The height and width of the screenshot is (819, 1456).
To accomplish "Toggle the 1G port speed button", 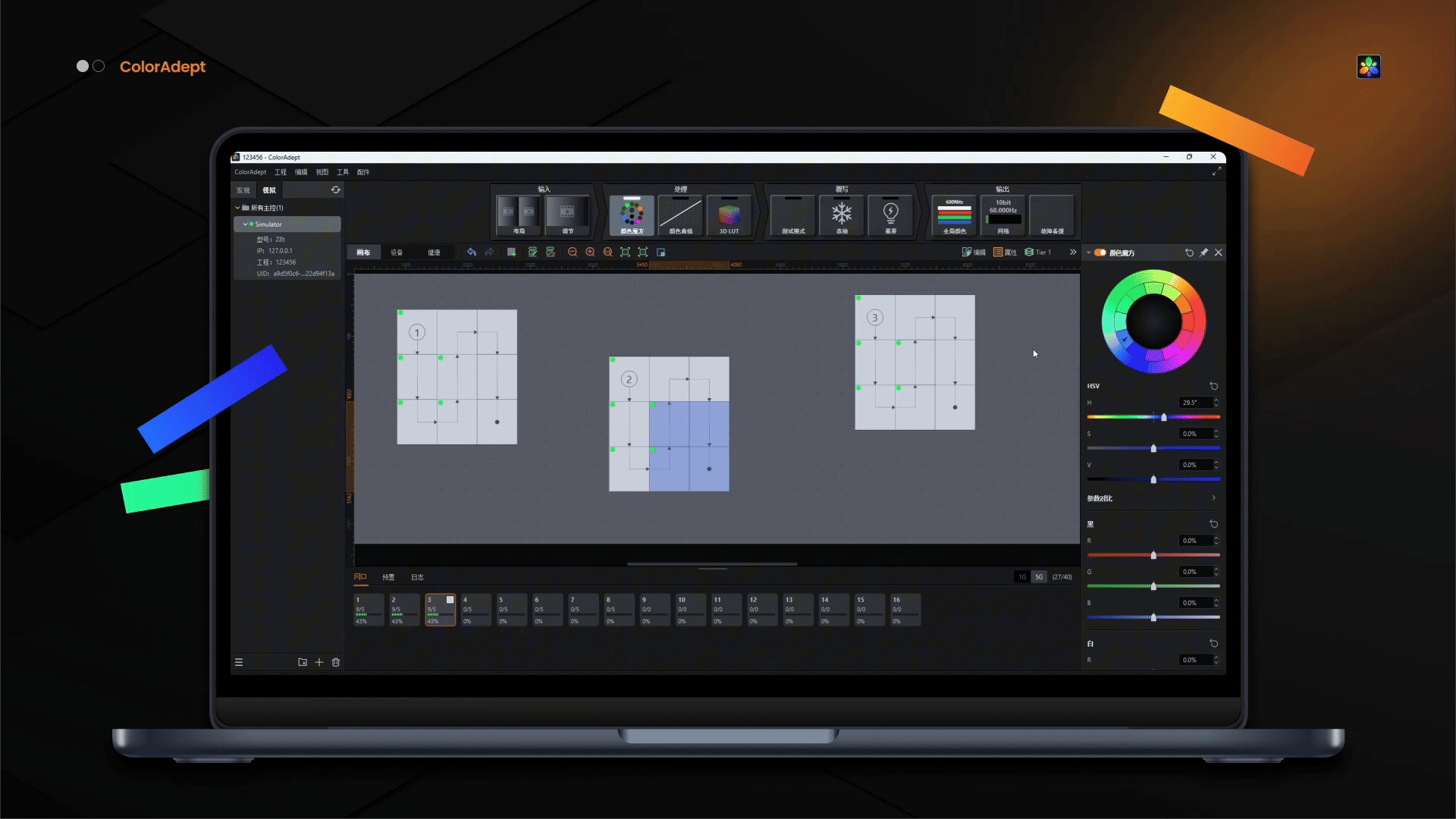I will pyautogui.click(x=1022, y=577).
